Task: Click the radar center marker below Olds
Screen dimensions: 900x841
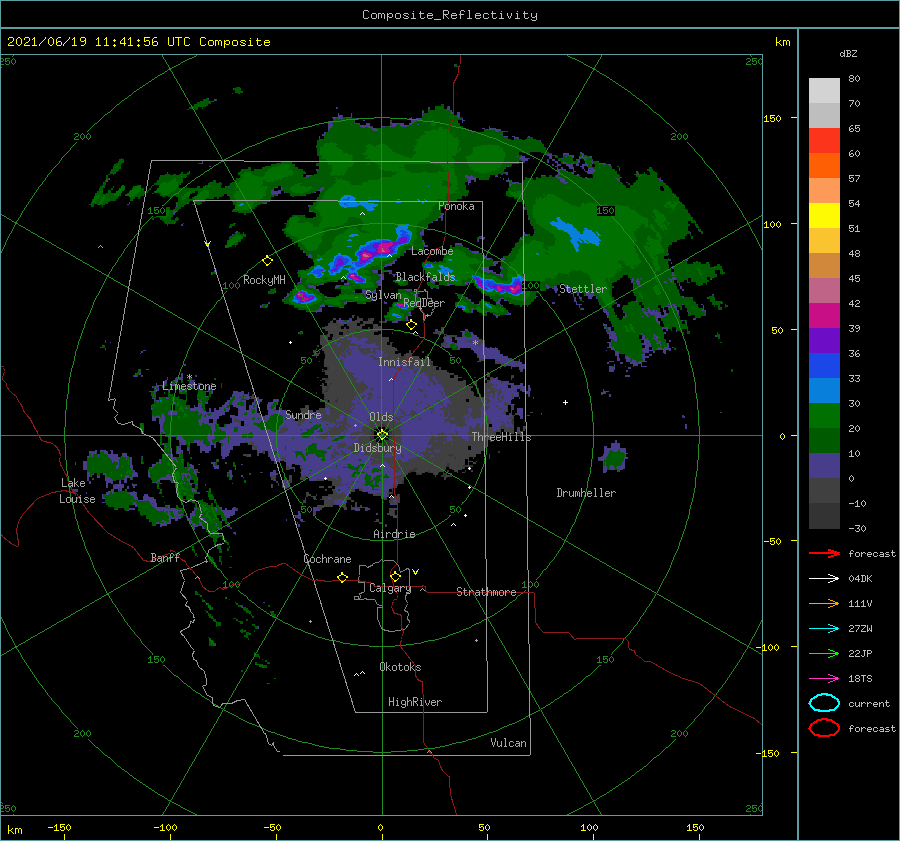Action: click(x=382, y=435)
